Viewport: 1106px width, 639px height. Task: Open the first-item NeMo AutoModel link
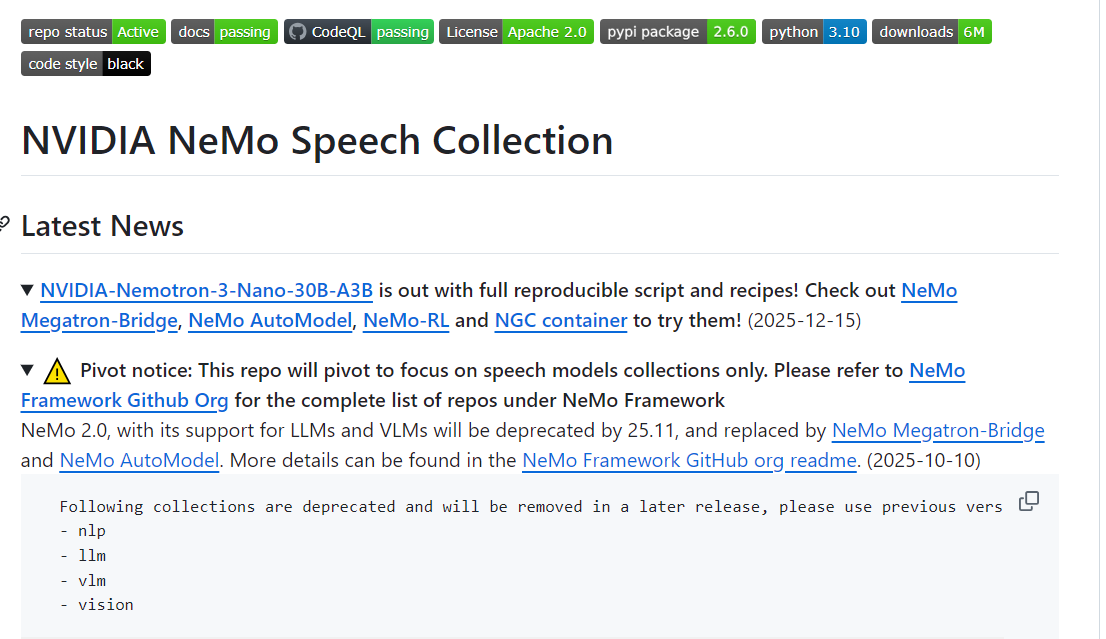[x=270, y=321]
